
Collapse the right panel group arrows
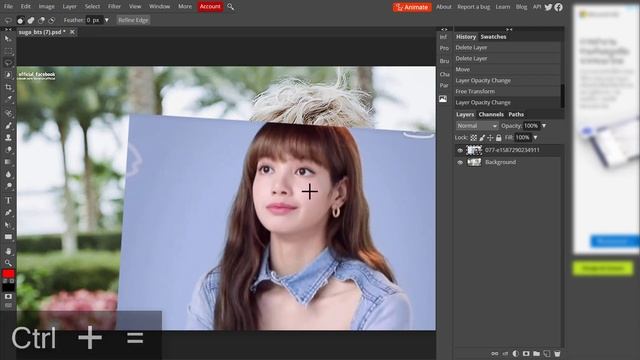click(509, 30)
